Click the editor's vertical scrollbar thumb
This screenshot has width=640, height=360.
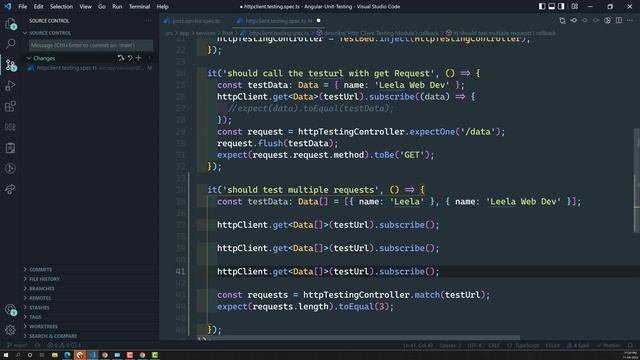[x=637, y=180]
